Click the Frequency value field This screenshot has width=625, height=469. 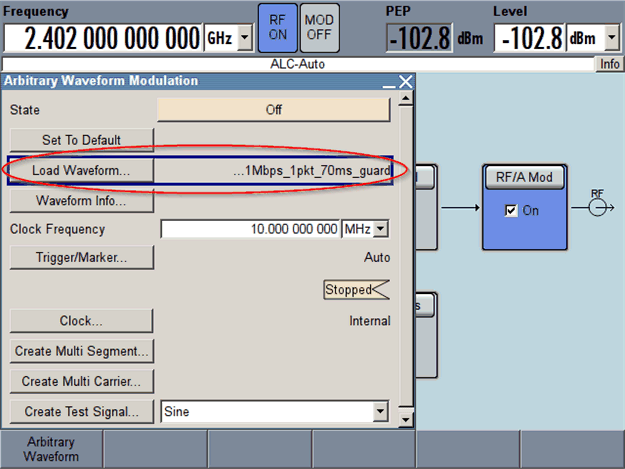coord(103,38)
